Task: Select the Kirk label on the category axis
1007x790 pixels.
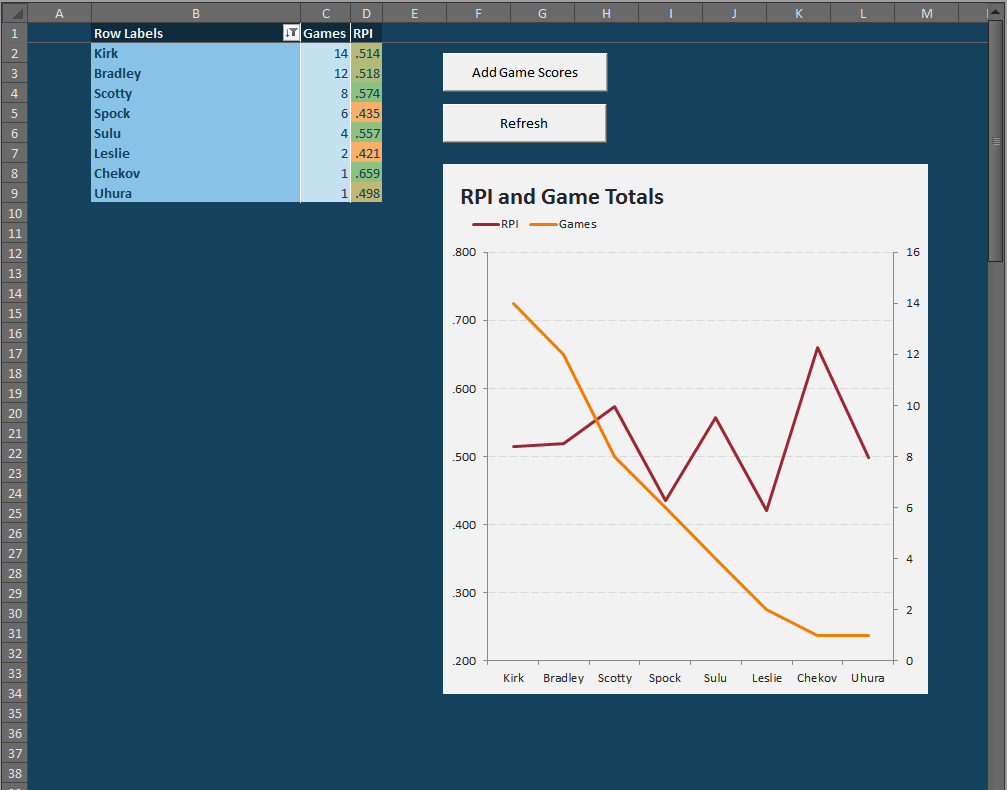Action: pos(513,678)
